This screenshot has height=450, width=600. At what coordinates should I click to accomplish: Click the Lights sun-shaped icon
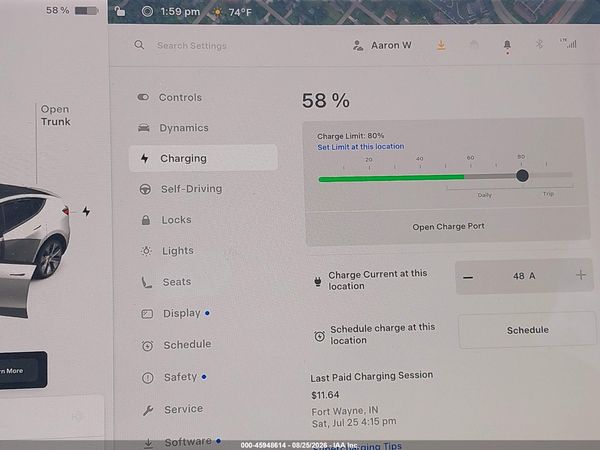(146, 251)
